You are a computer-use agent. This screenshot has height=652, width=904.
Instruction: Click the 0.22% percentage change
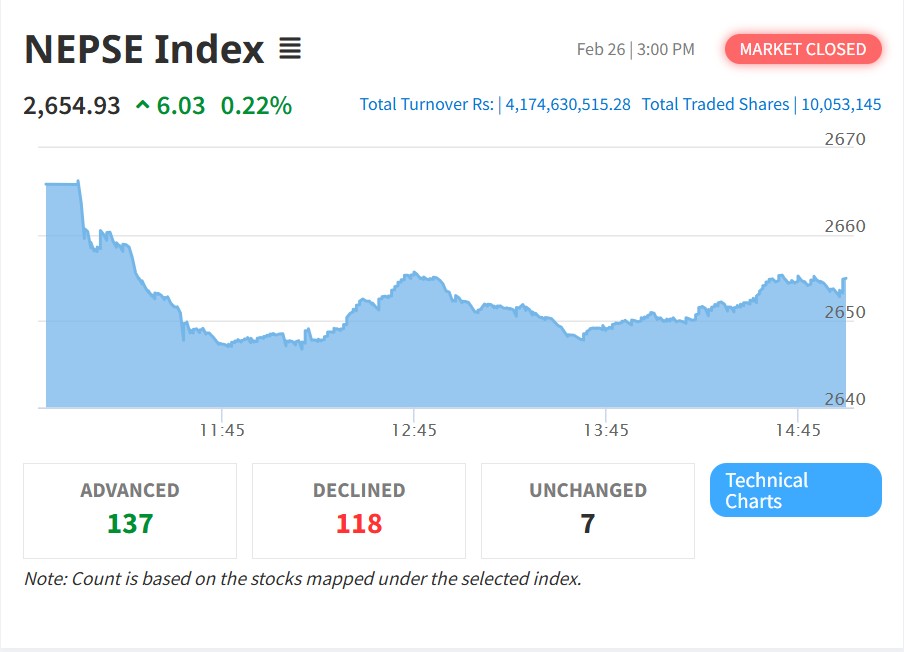coord(256,105)
